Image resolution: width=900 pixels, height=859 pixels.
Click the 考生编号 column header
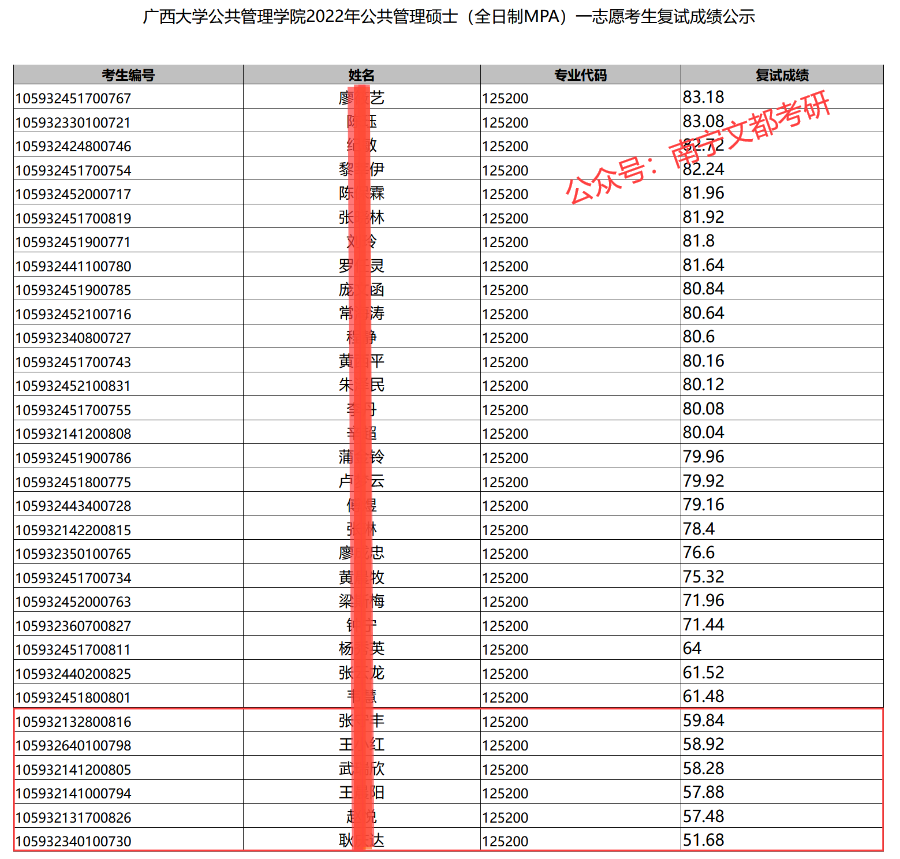coord(127,74)
